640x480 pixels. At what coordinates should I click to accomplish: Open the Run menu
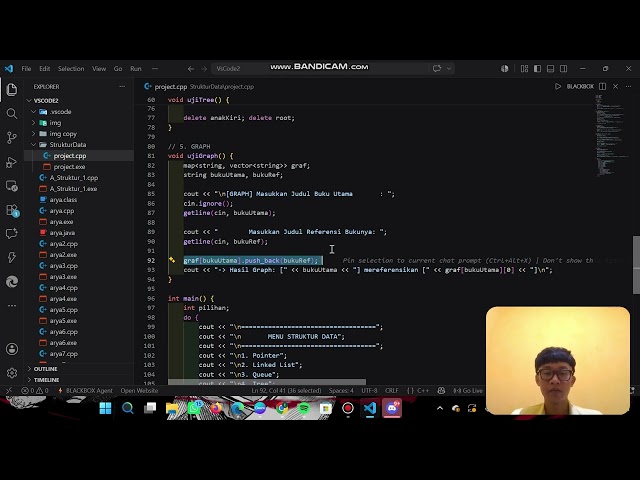click(136, 69)
